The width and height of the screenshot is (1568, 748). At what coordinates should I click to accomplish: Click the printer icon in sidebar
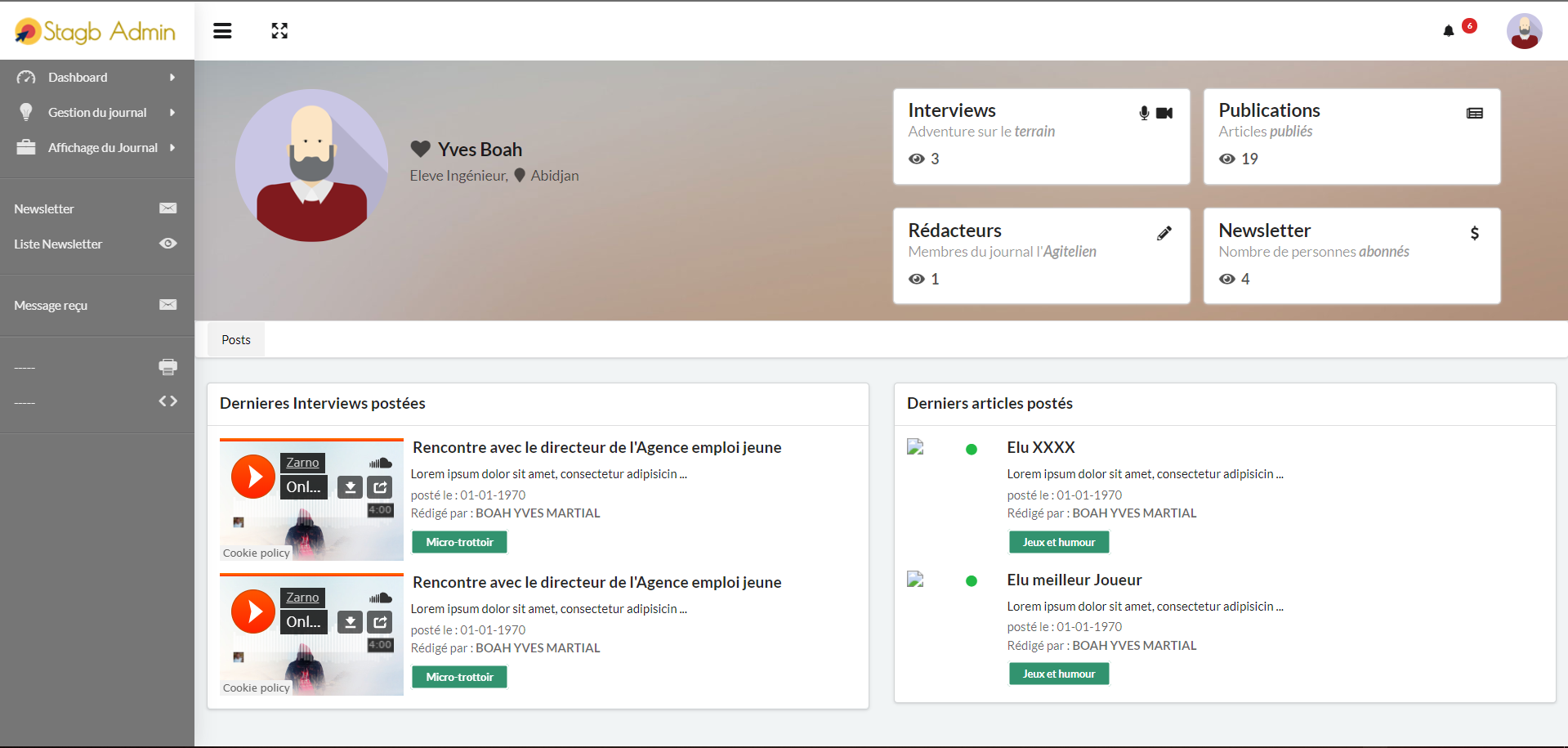click(x=168, y=367)
